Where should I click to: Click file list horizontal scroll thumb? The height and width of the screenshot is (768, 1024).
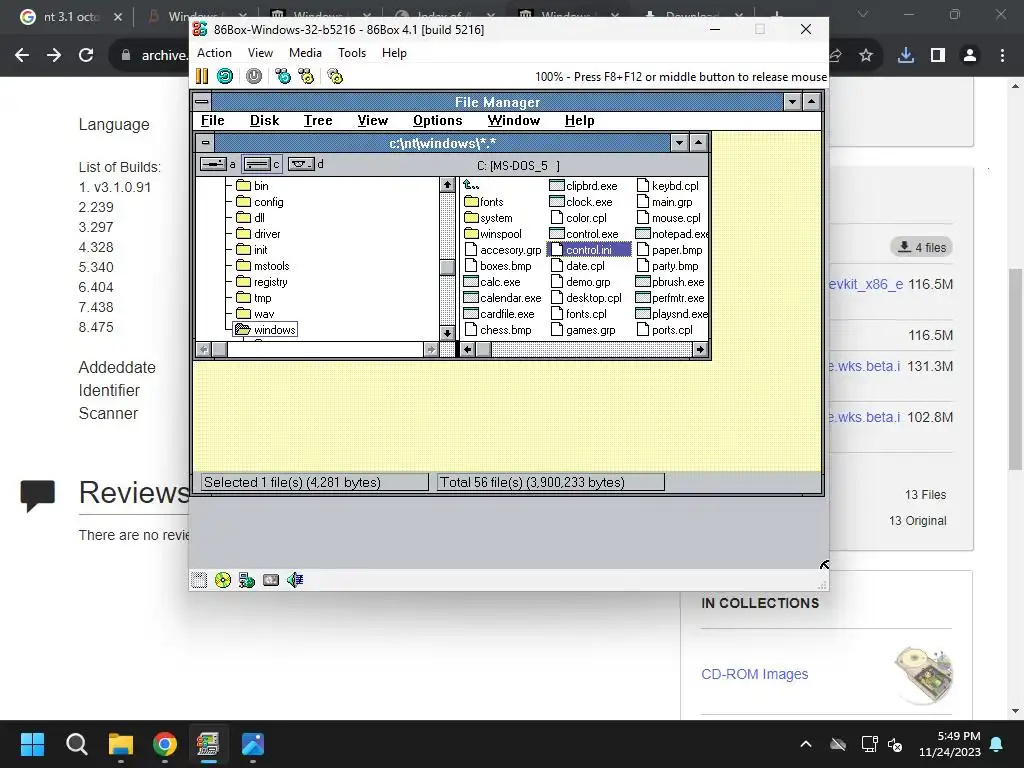[x=484, y=349]
